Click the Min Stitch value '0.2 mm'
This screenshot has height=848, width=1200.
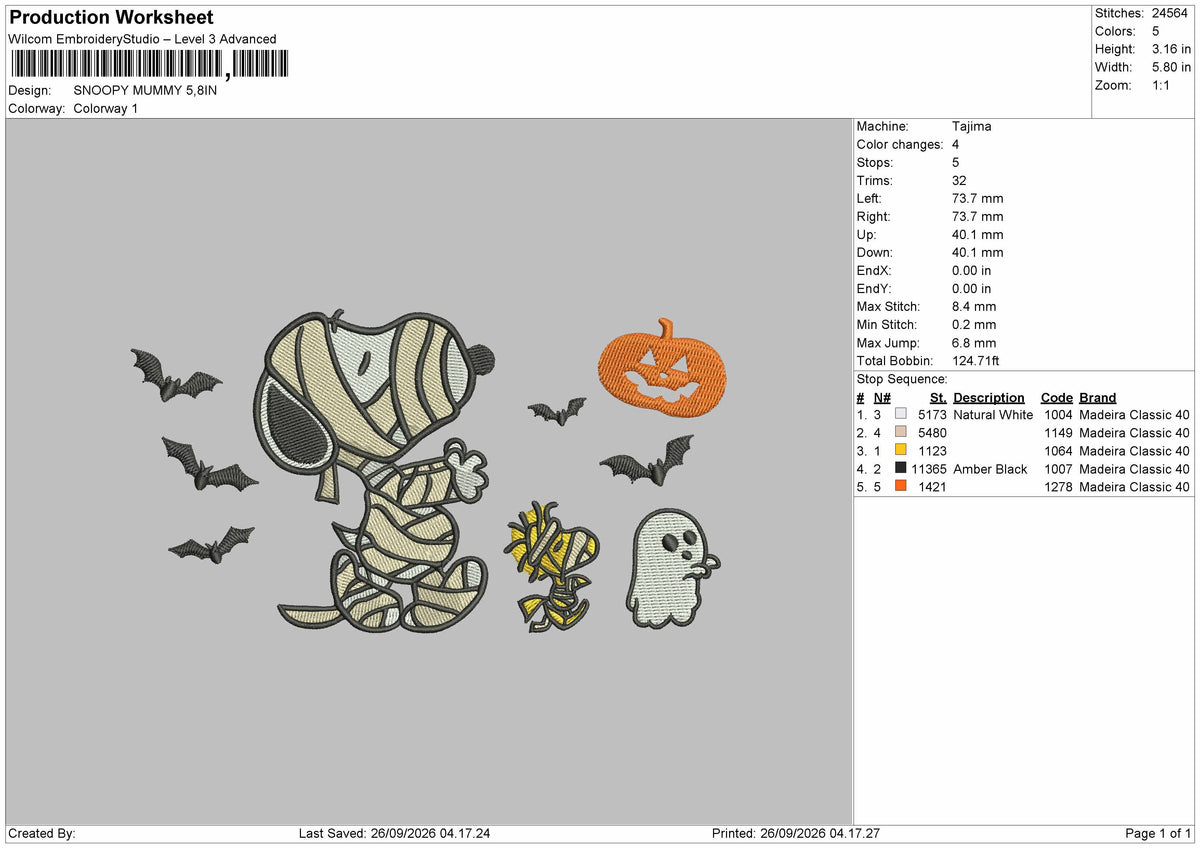pos(974,325)
